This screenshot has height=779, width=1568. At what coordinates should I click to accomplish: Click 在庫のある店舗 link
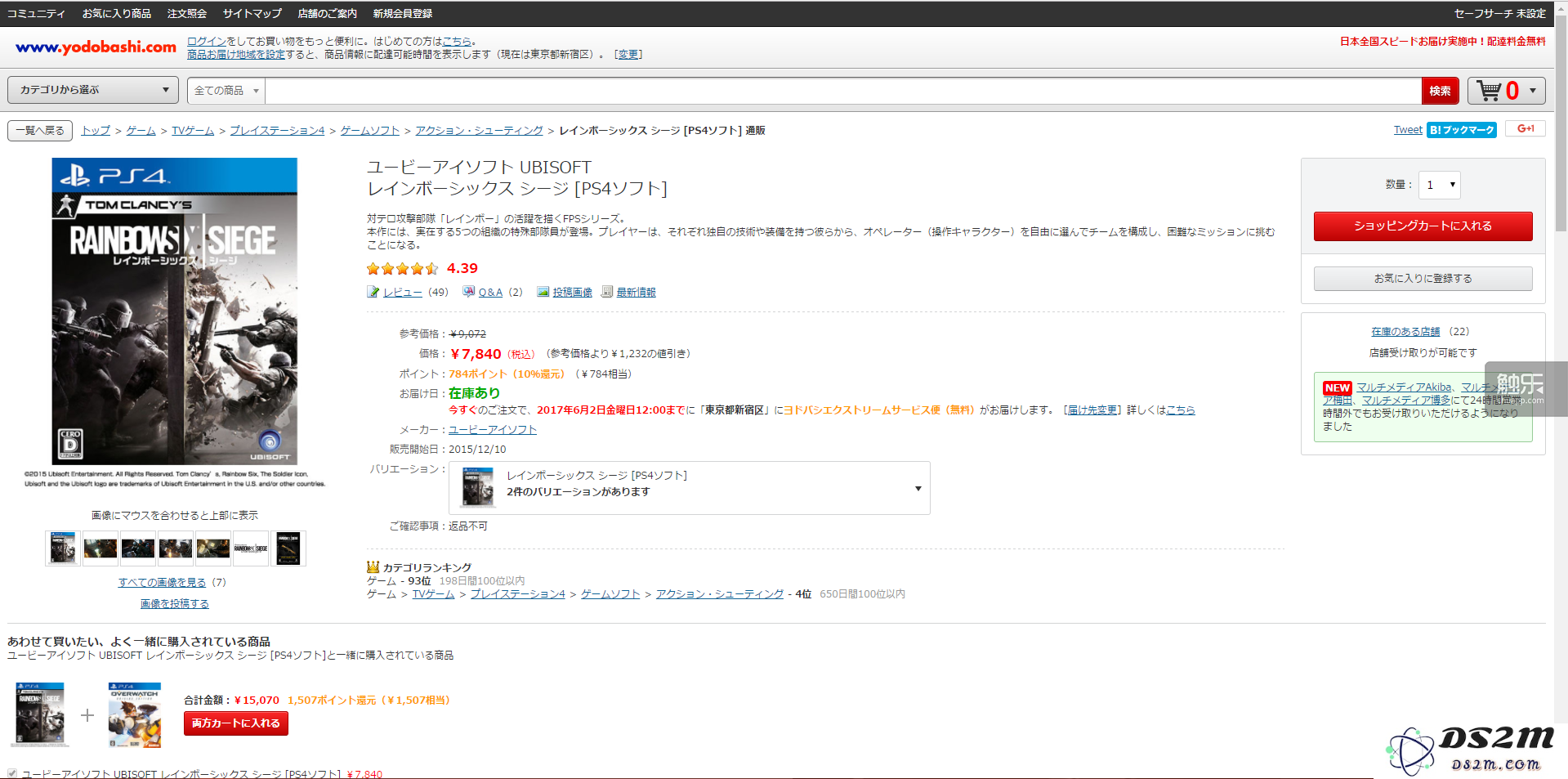[1405, 331]
